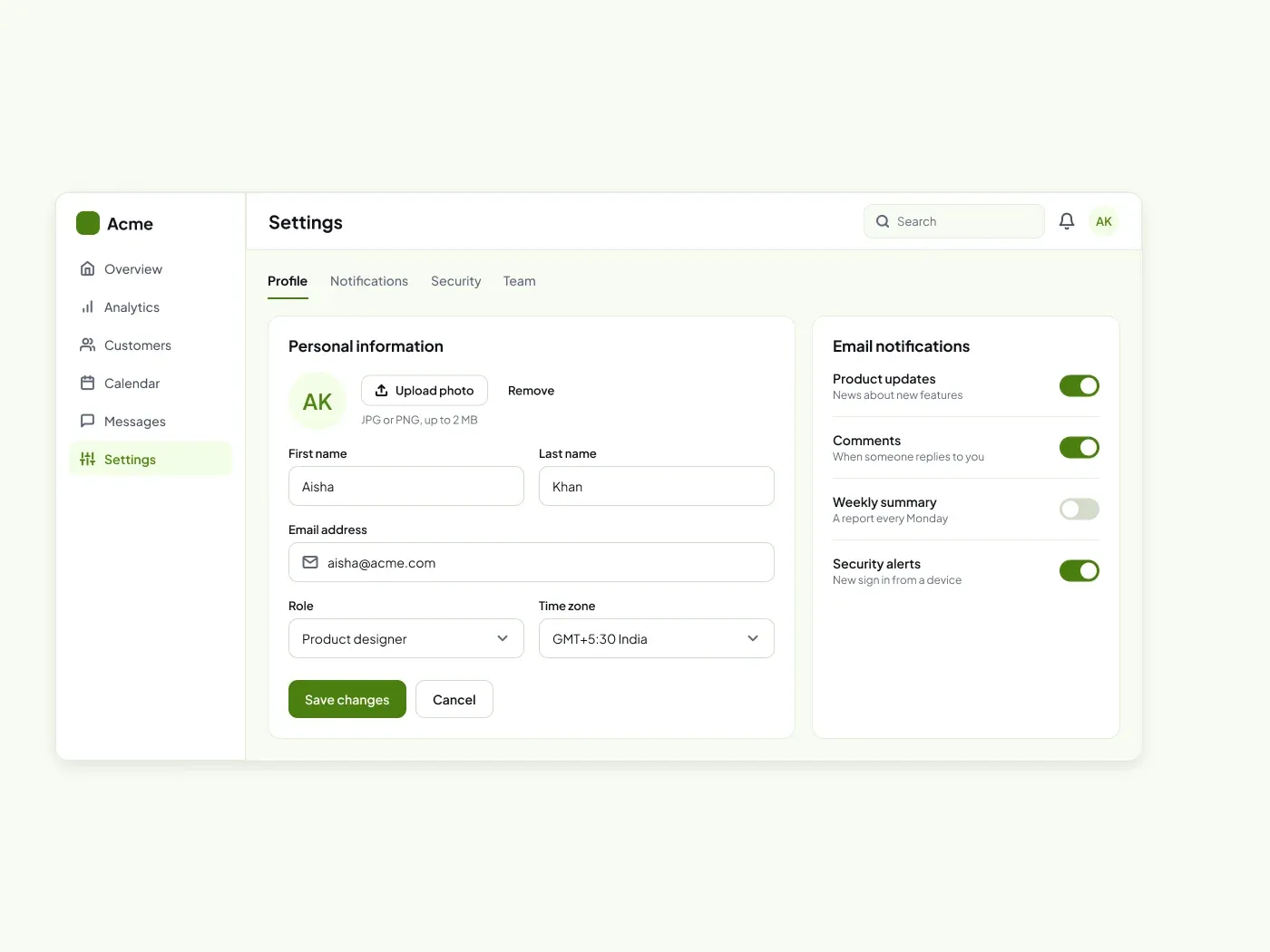Click the large AK profile photo
The image size is (1270, 952).
317,401
